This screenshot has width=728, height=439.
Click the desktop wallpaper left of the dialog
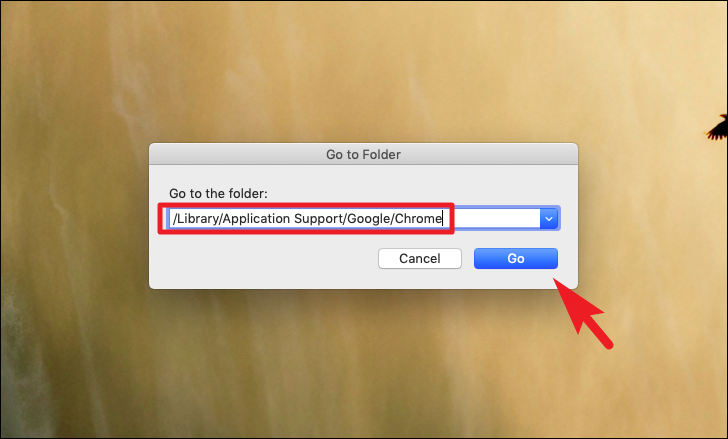pos(74,216)
